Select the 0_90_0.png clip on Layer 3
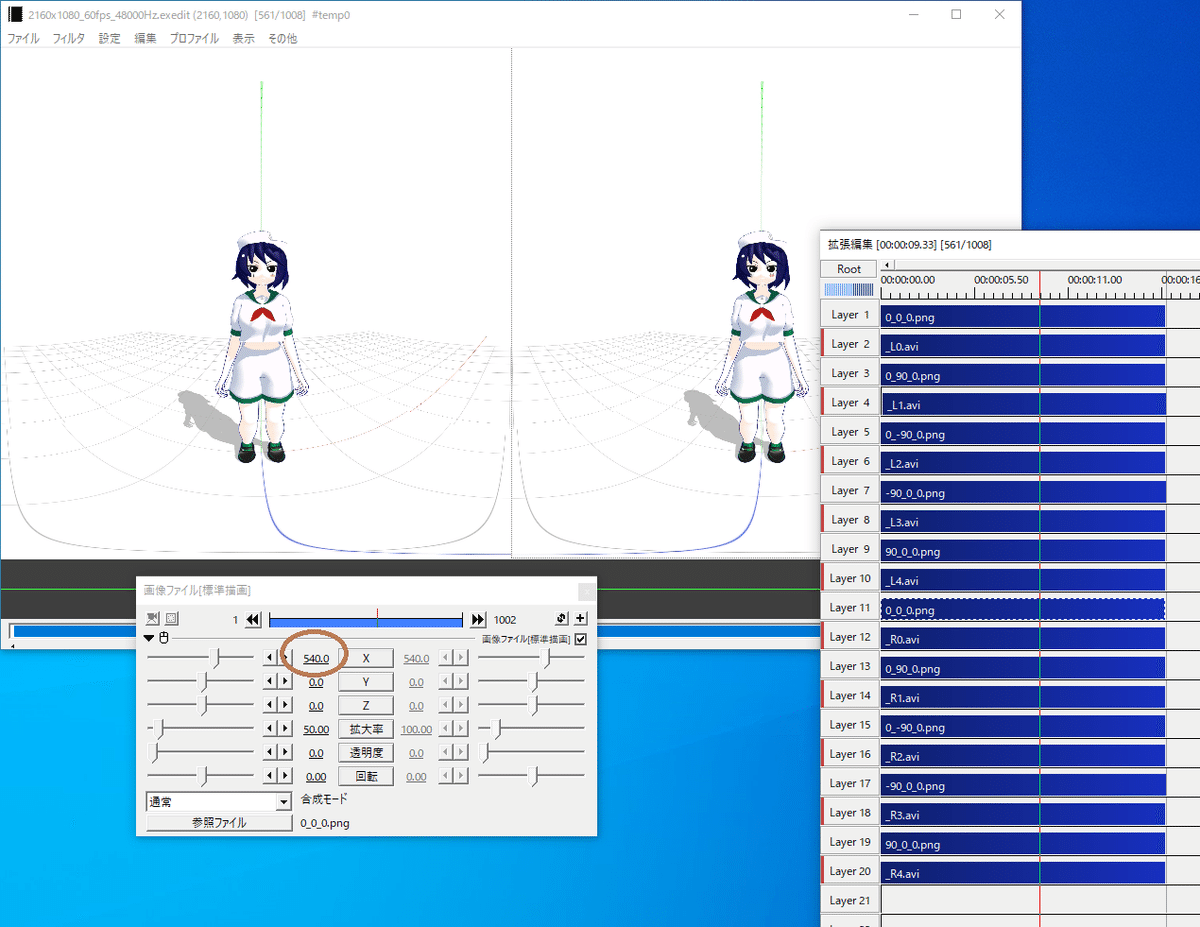 (1023, 375)
